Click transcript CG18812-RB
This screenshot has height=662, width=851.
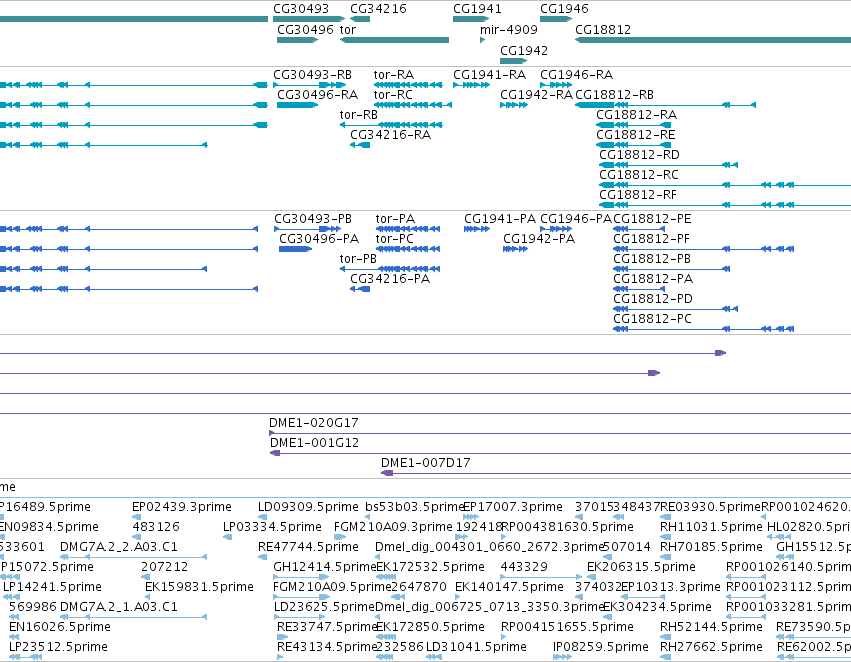click(614, 95)
